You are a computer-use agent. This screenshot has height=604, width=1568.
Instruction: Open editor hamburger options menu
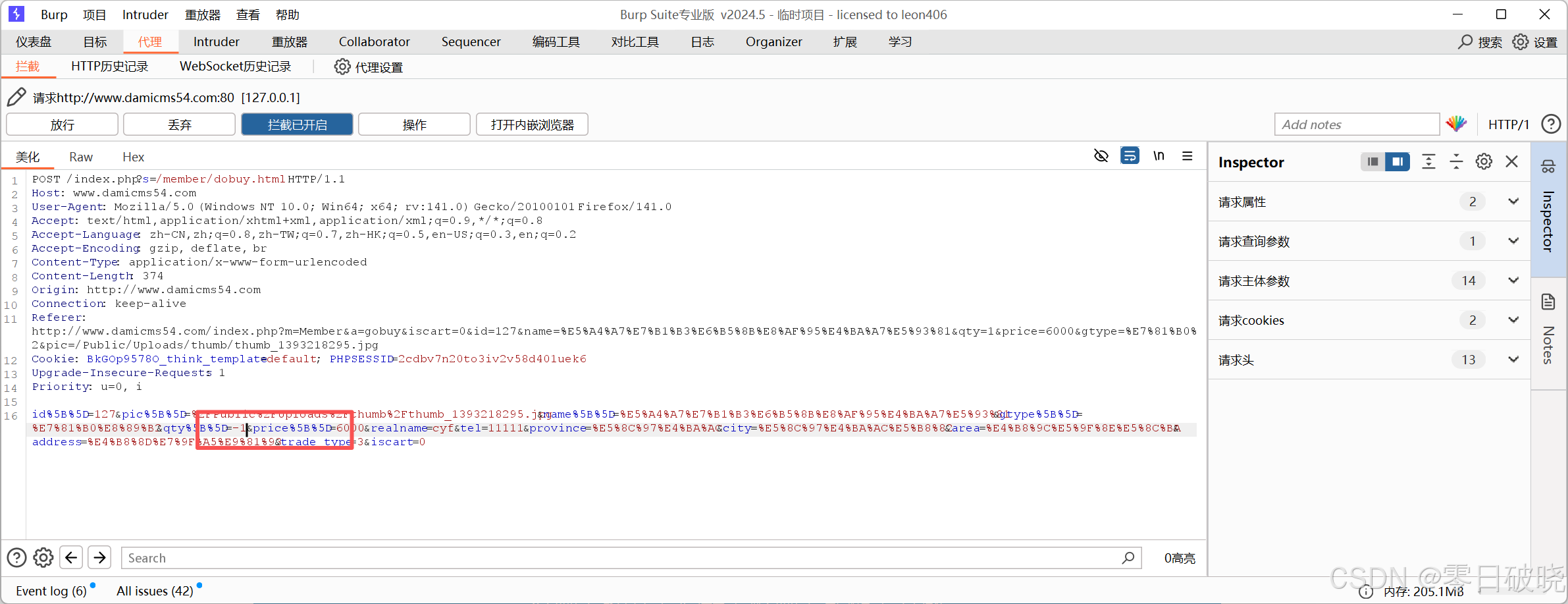tap(1188, 156)
